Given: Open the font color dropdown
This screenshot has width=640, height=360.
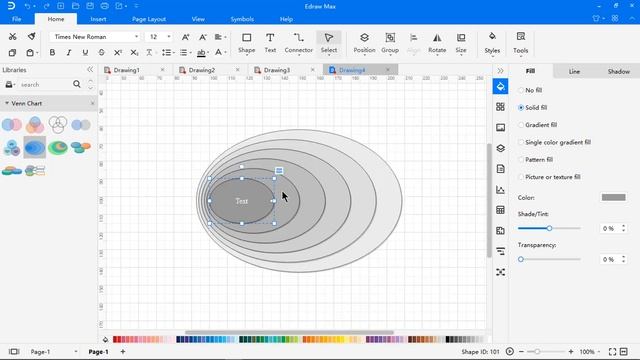Looking at the screenshot, I should 225,53.
